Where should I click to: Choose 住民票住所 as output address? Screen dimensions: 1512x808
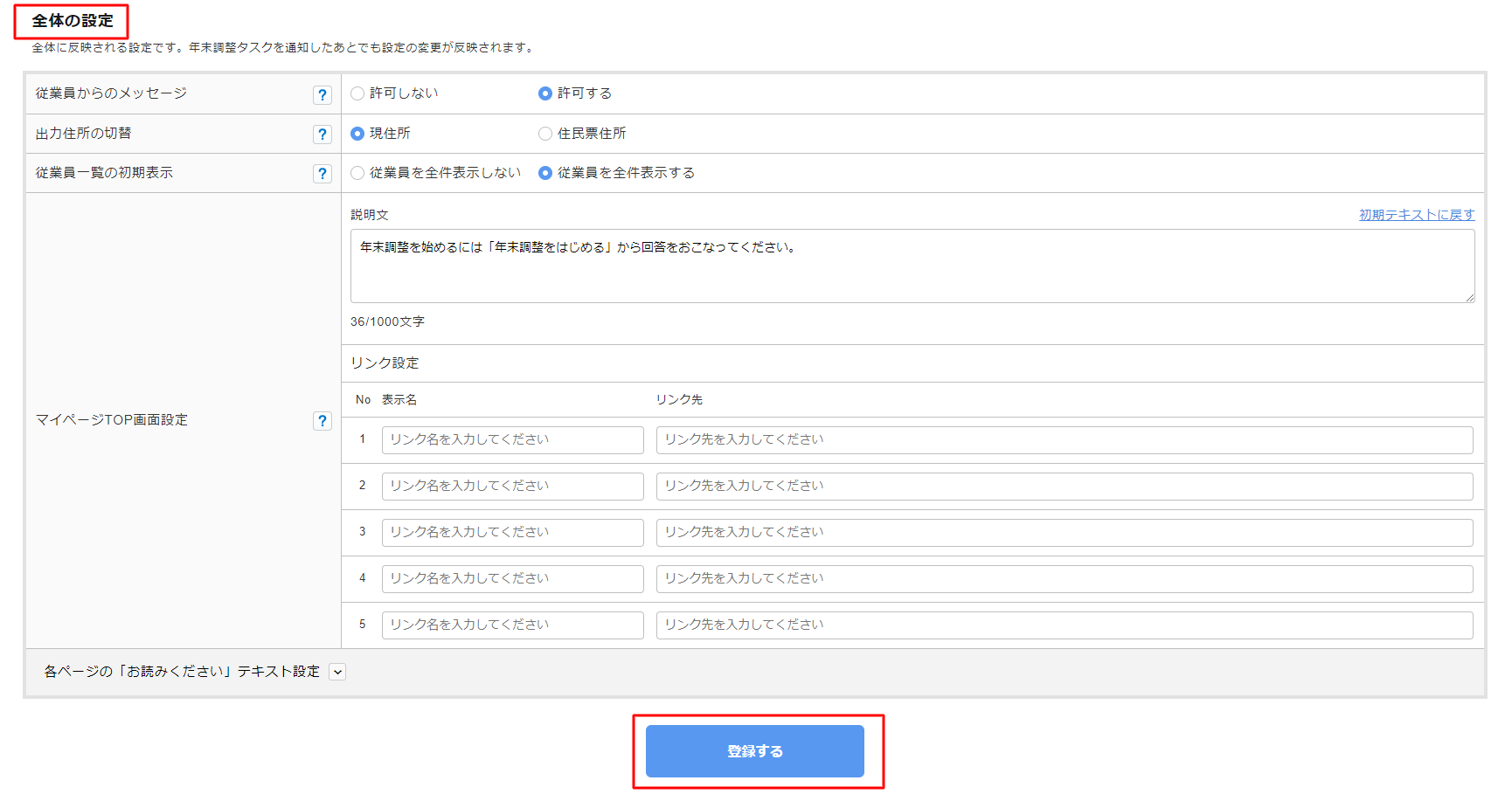(545, 134)
